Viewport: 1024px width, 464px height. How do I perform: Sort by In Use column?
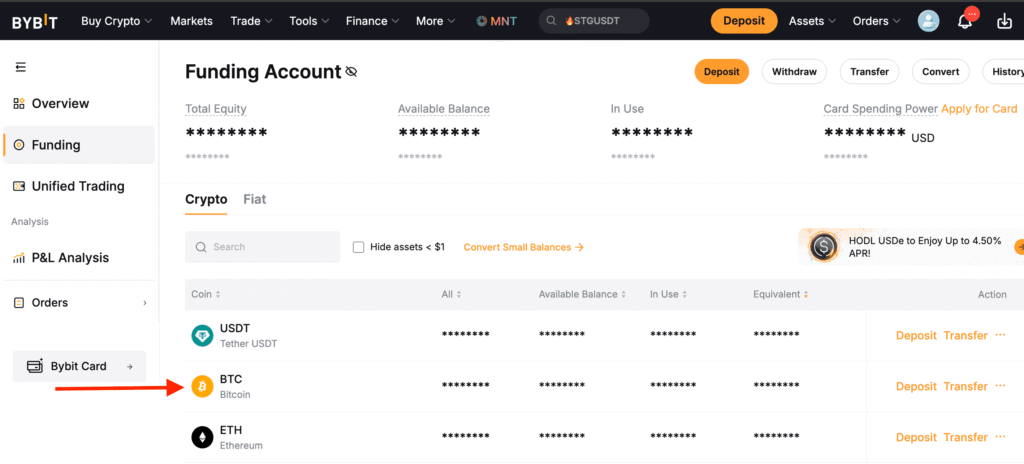click(669, 295)
